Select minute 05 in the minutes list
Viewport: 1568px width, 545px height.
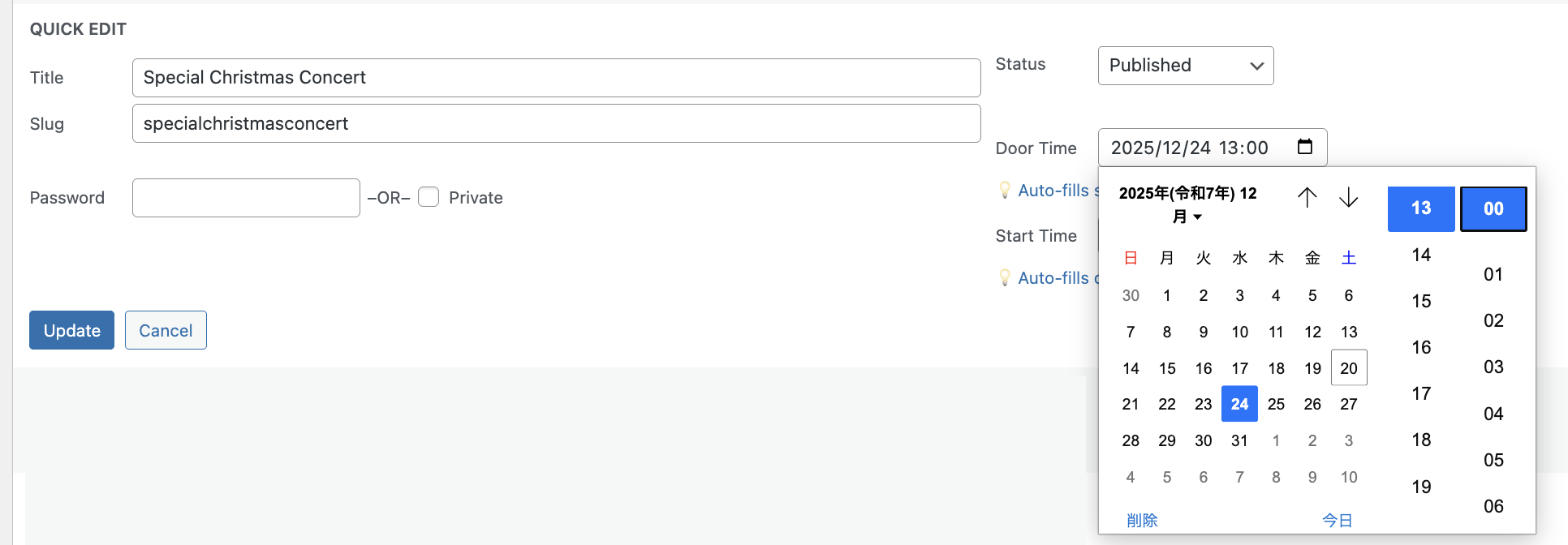point(1493,461)
